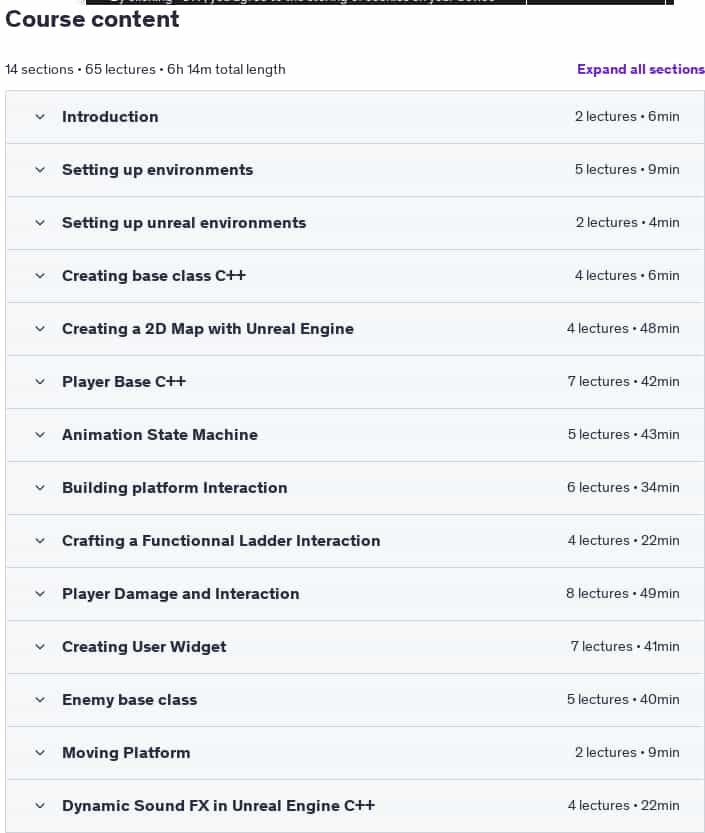Expand Animation State Machine chevron
Image resolution: width=705 pixels, height=833 pixels.
(40, 435)
